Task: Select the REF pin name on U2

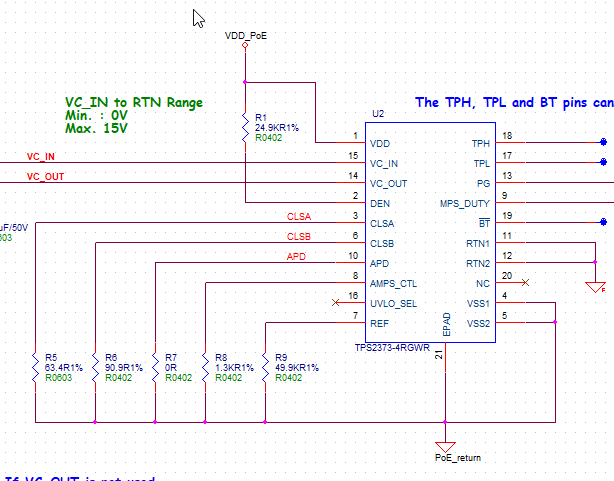Action: pyautogui.click(x=379, y=324)
